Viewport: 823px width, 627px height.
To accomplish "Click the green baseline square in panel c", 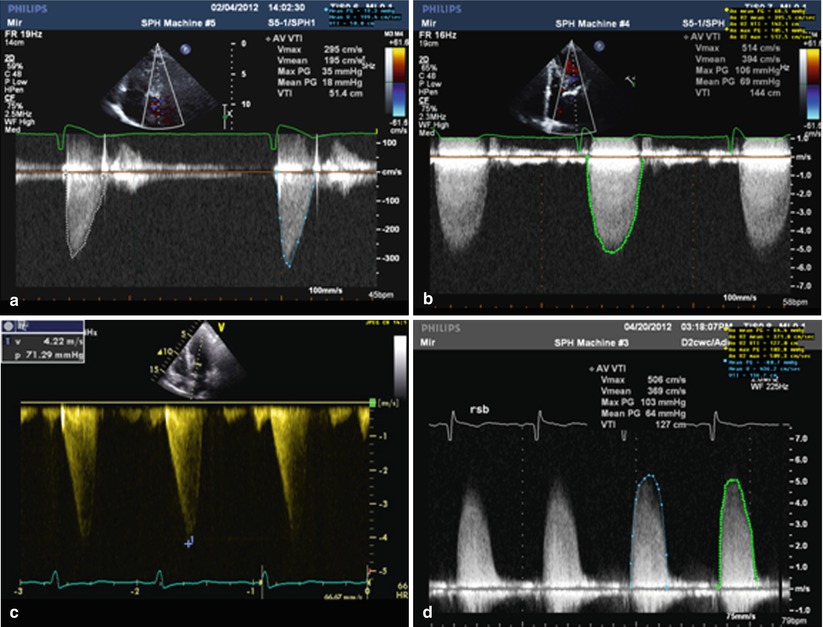I will point(375,403).
